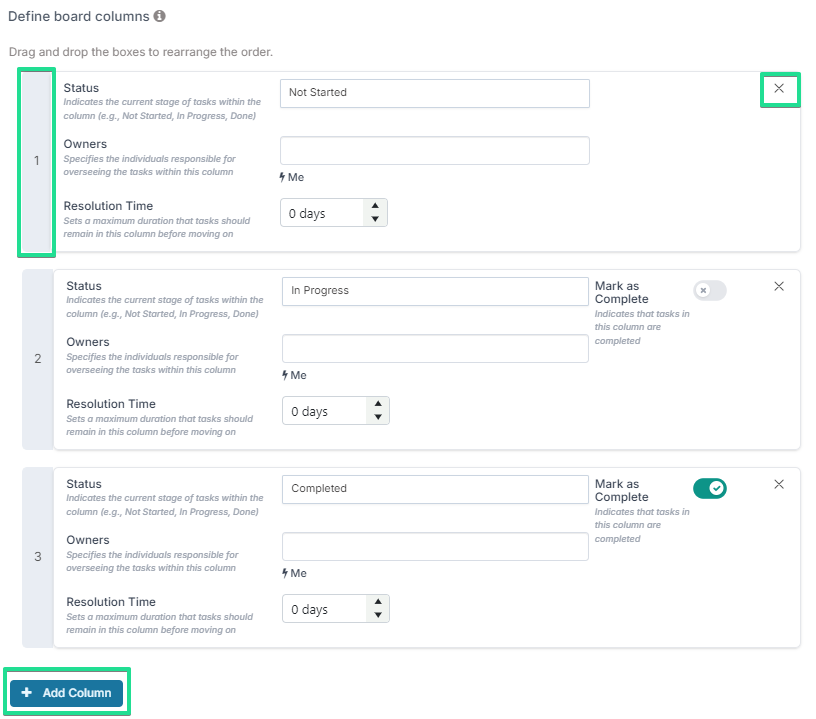Click the Completed status text box
Viewport: 816px width, 719px height.
435,490
